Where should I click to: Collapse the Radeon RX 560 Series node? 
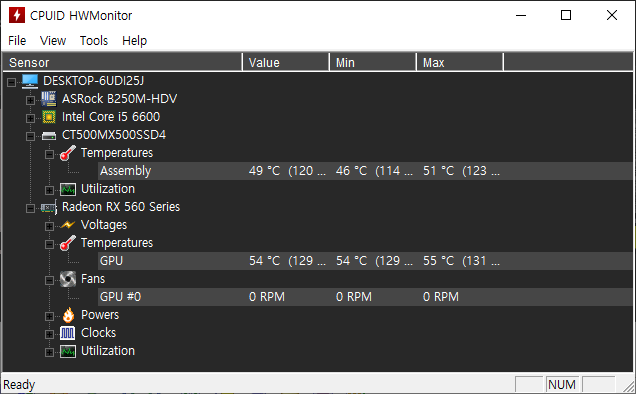coord(30,209)
